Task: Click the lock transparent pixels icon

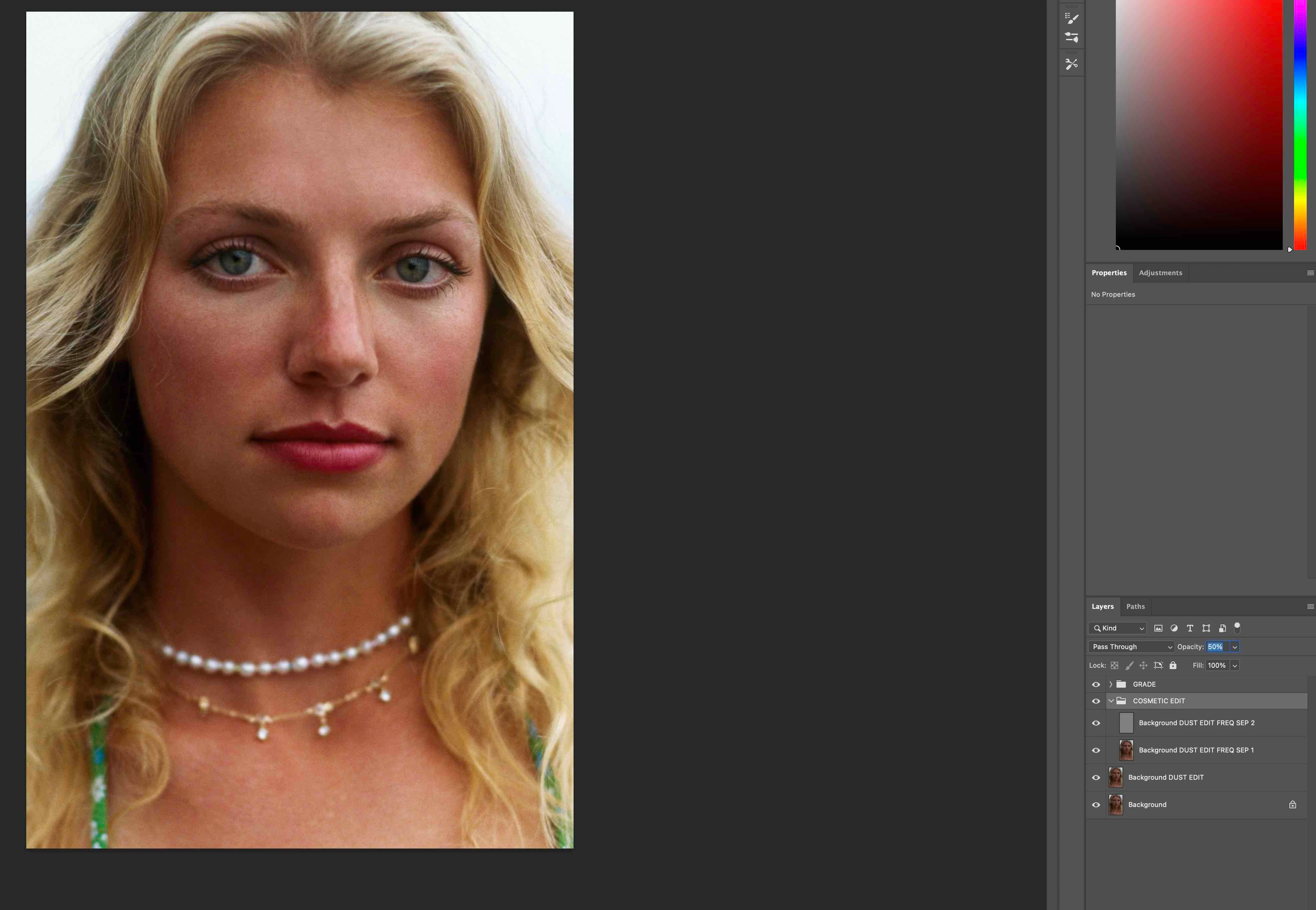Action: 1114,665
